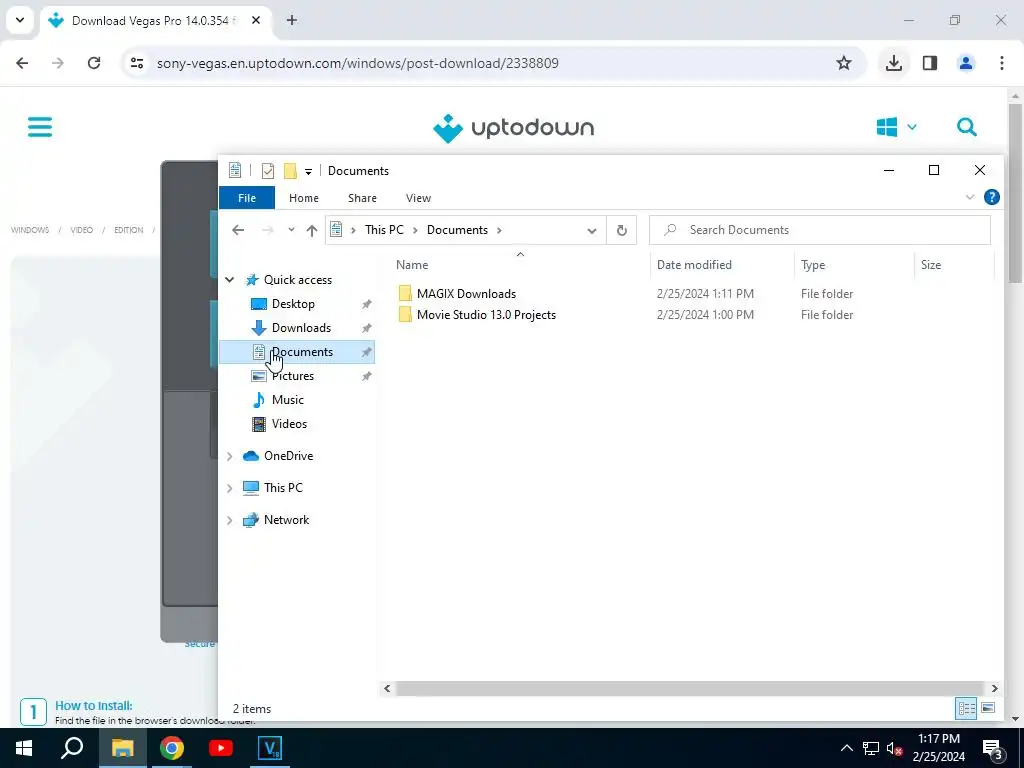This screenshot has width=1024, height=768.
Task: Click the Chrome address bar URL
Action: coord(357,63)
